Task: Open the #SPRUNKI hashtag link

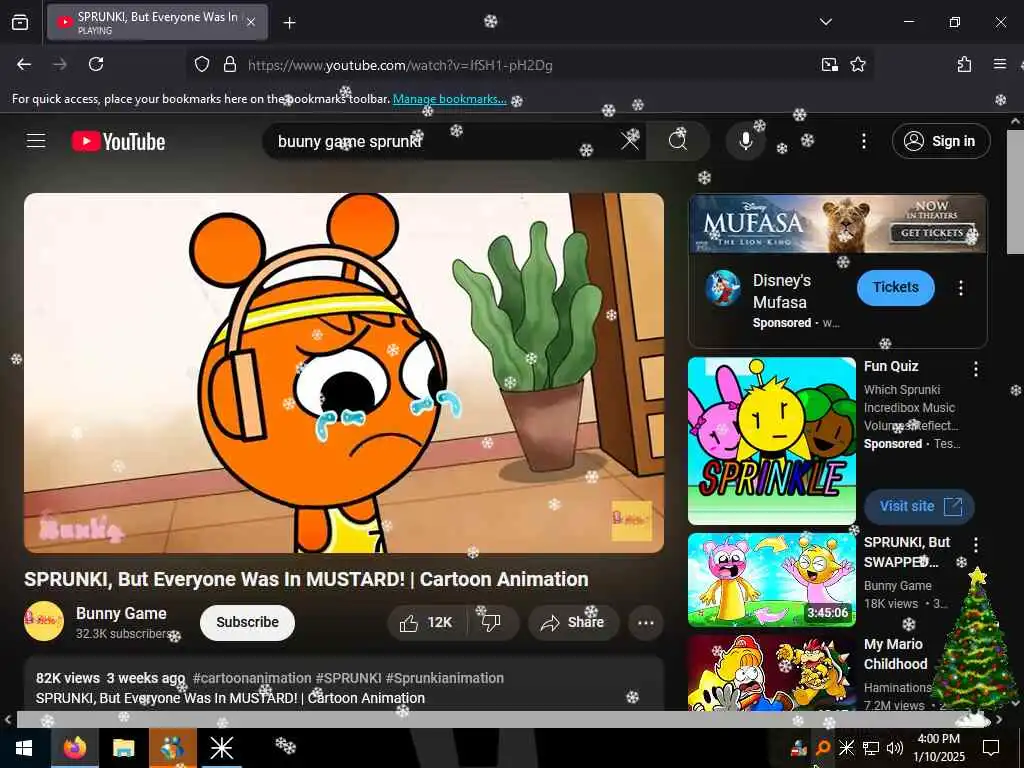Action: [348, 678]
